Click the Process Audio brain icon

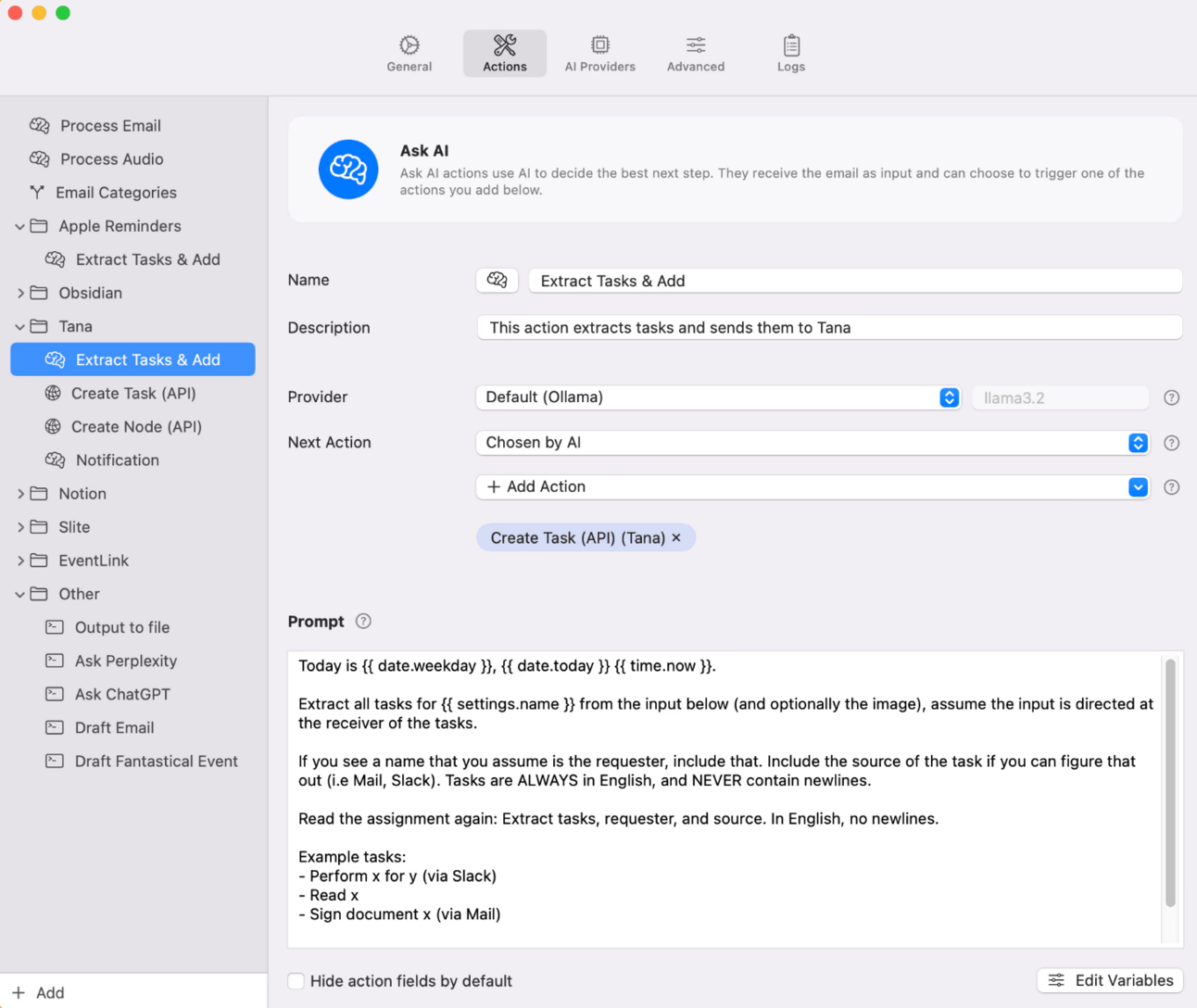(39, 159)
